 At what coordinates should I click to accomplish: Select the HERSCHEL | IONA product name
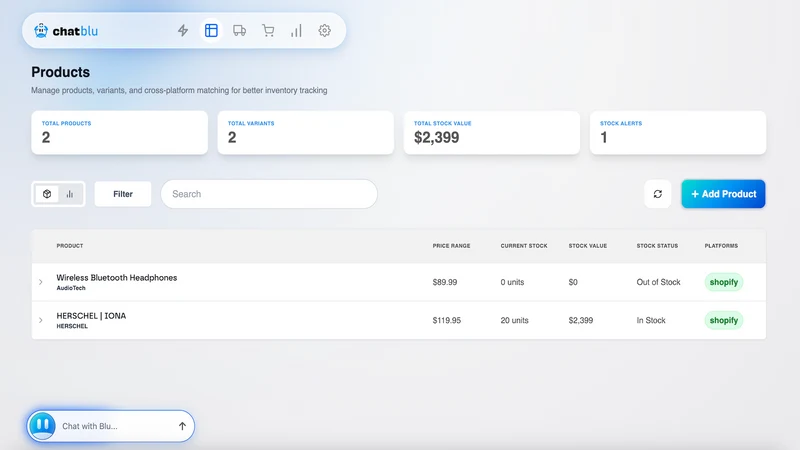coord(91,316)
